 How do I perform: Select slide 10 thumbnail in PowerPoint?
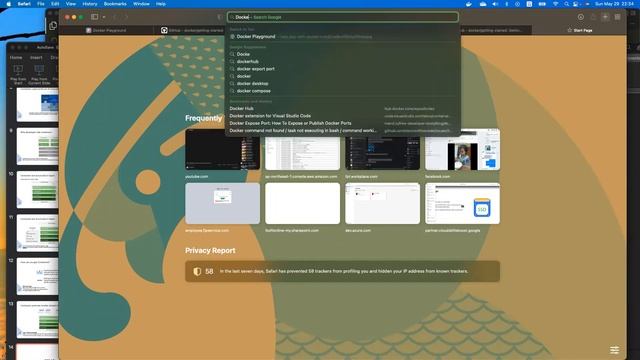click(x=38, y=189)
